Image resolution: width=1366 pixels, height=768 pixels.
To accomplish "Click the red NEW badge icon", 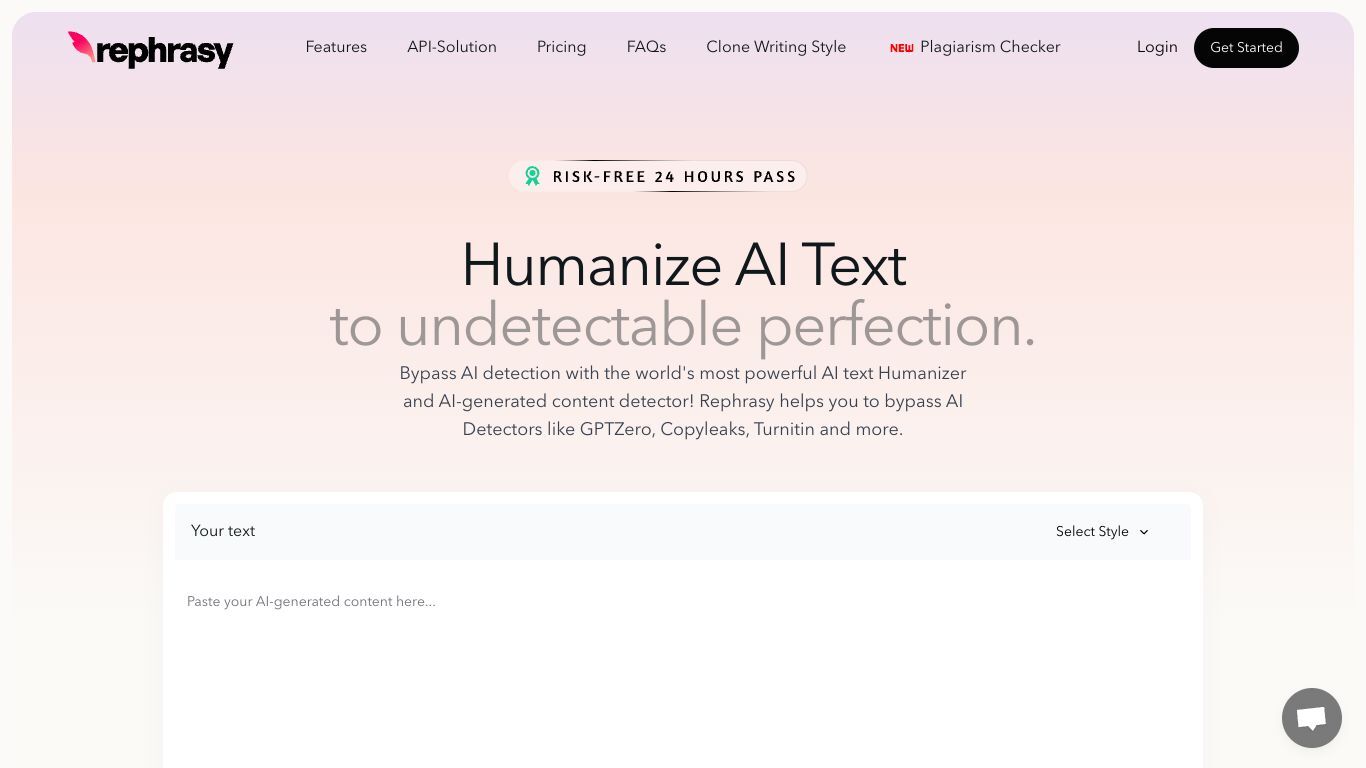I will click(x=901, y=48).
